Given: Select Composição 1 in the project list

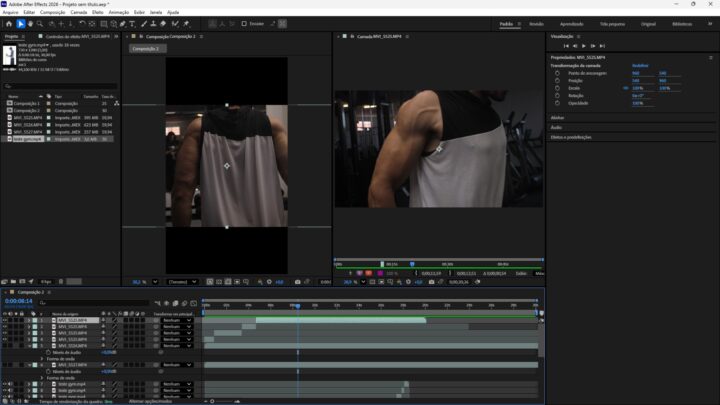Looking at the screenshot, I should click(x=27, y=103).
